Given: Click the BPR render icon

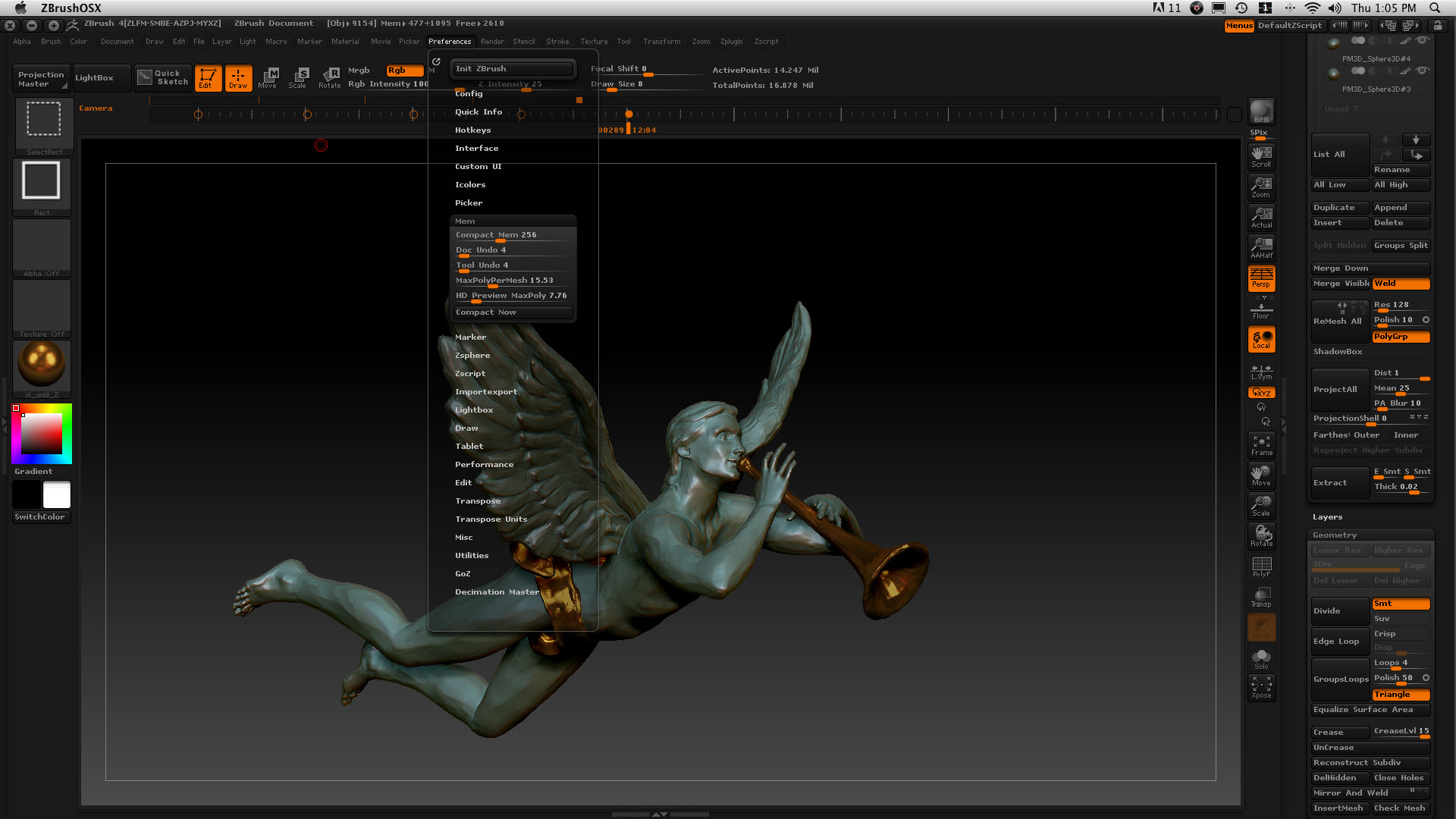Looking at the screenshot, I should tap(1261, 111).
